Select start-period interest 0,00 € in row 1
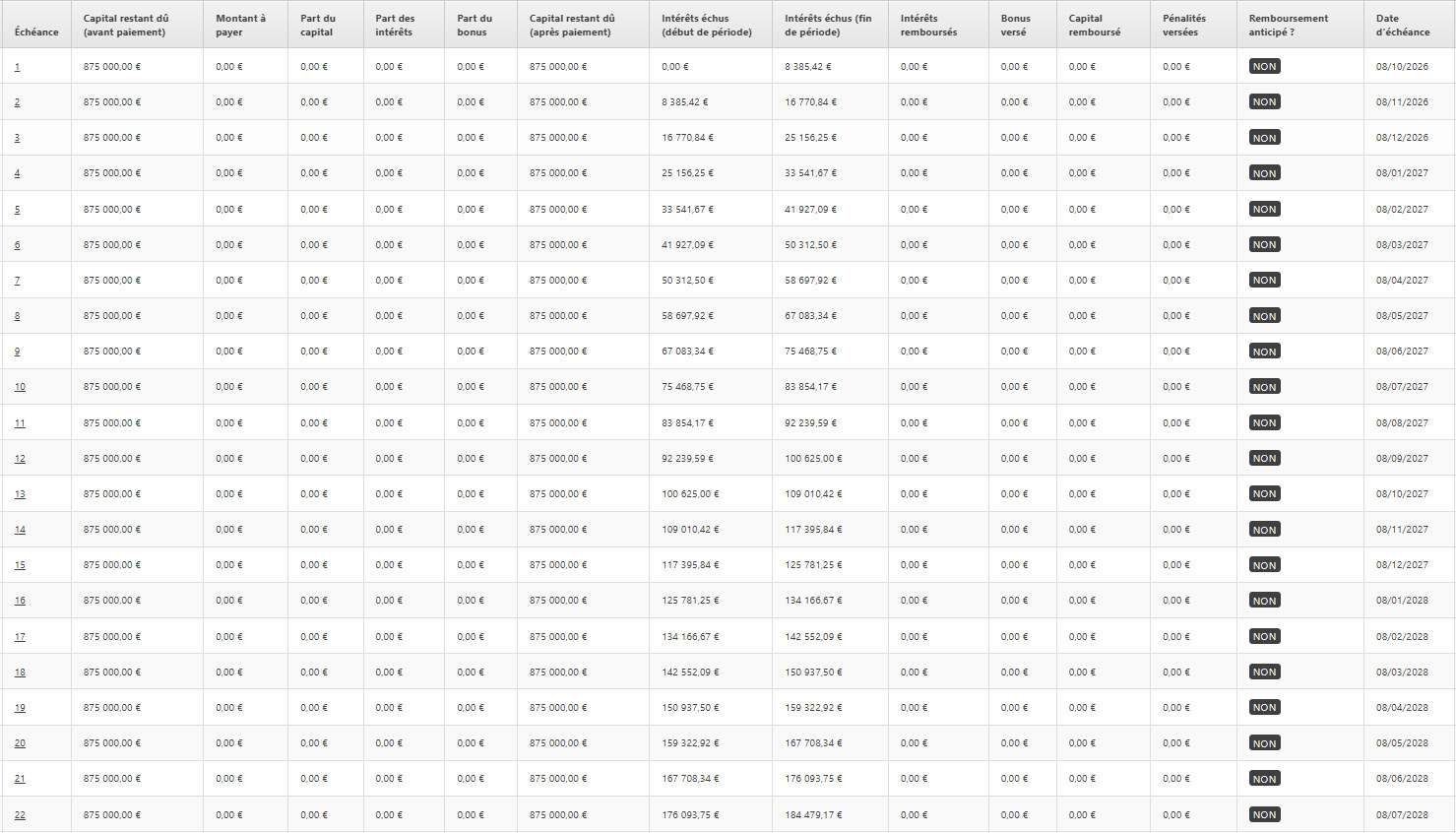 click(x=675, y=67)
